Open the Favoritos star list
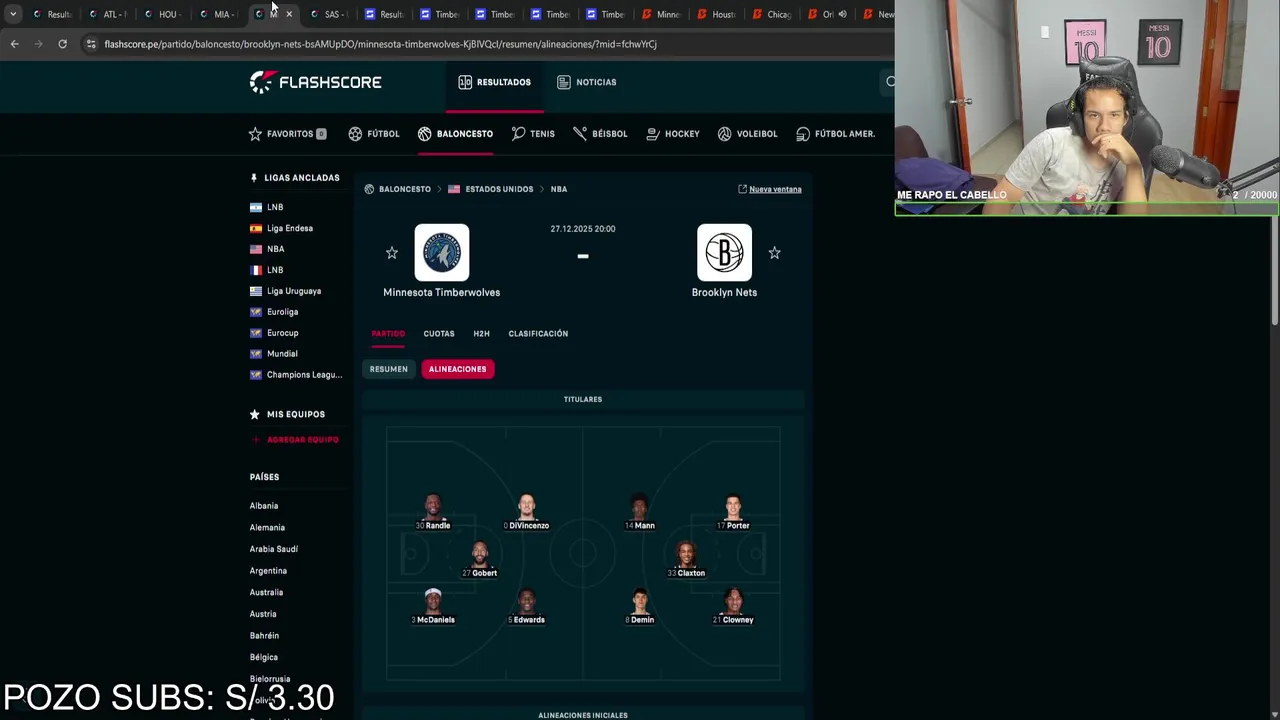This screenshot has width=1280, height=720. (x=287, y=134)
